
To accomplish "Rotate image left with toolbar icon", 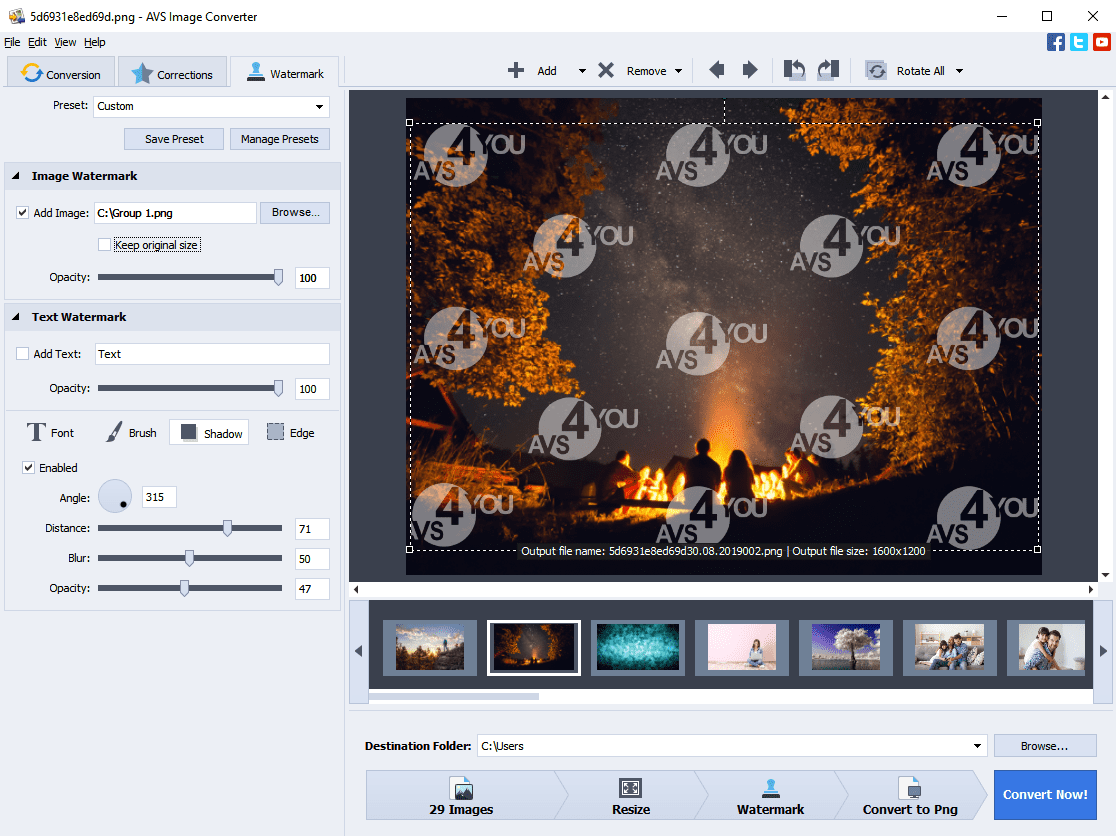I will [x=794, y=70].
